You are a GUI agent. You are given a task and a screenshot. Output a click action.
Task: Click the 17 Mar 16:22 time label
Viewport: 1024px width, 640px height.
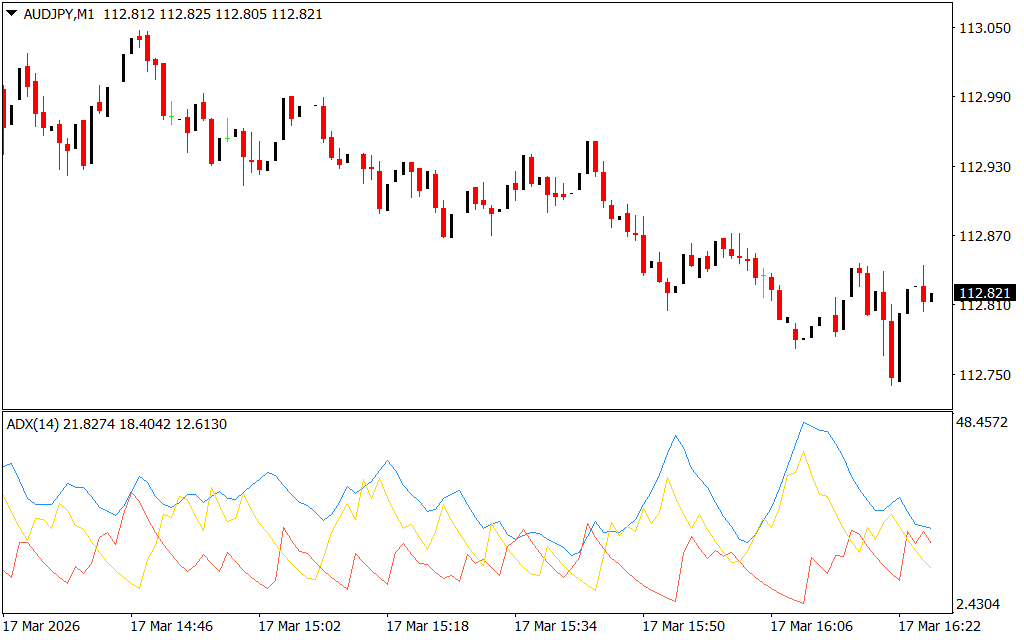[939, 626]
